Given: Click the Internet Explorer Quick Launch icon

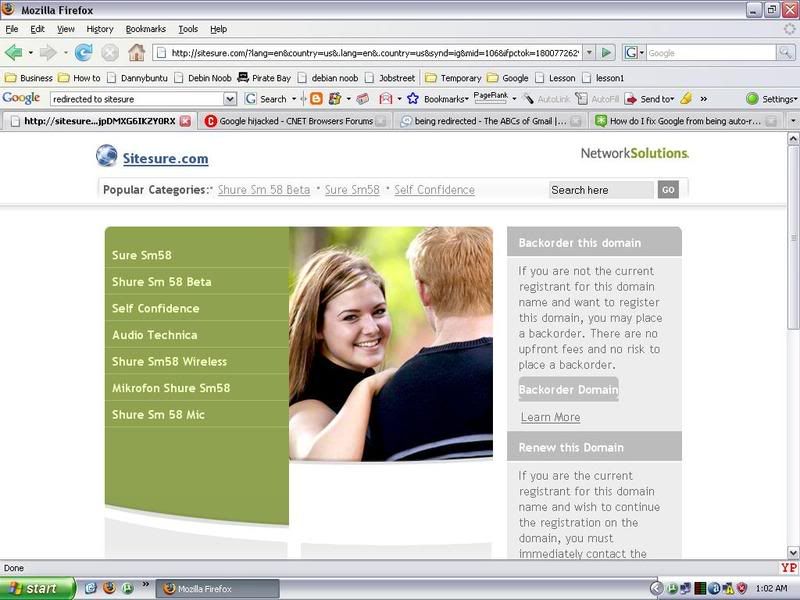Looking at the screenshot, I should (x=90, y=588).
